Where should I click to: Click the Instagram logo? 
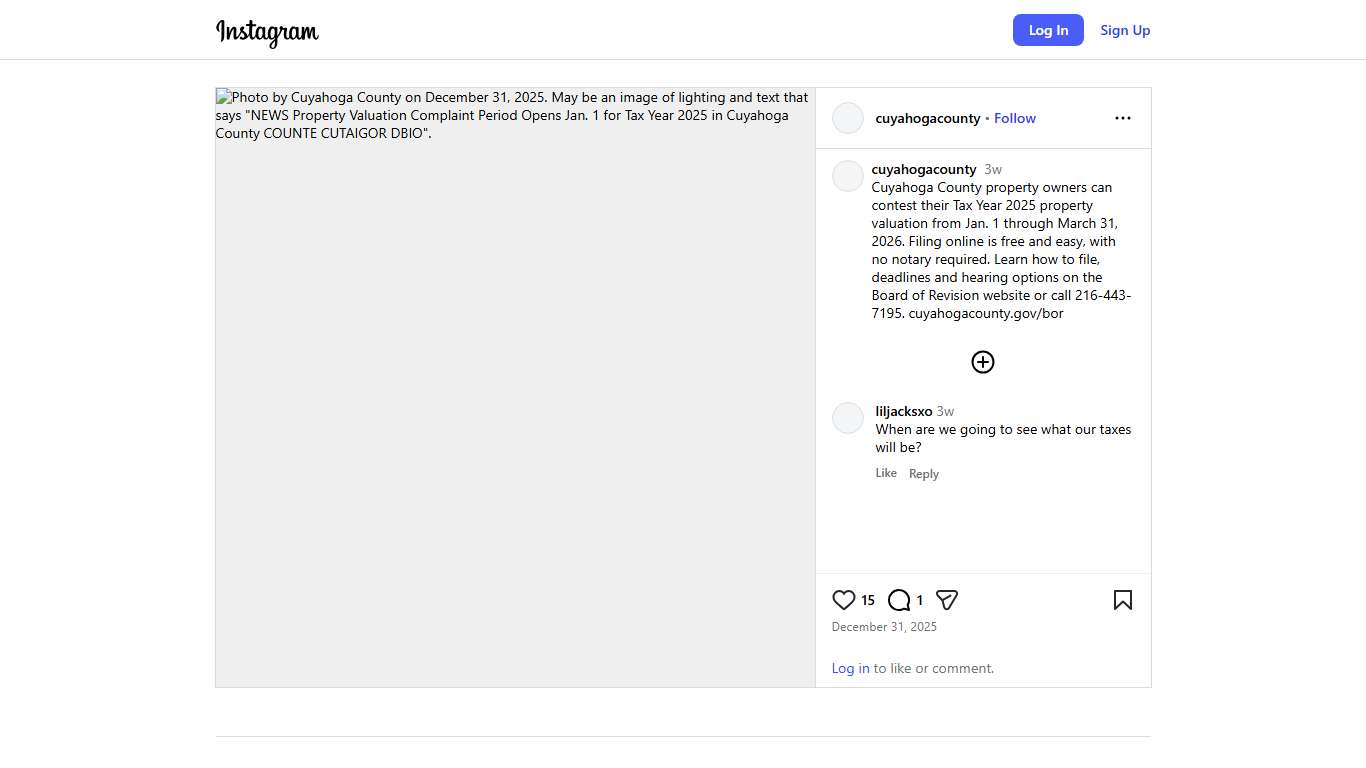(267, 31)
